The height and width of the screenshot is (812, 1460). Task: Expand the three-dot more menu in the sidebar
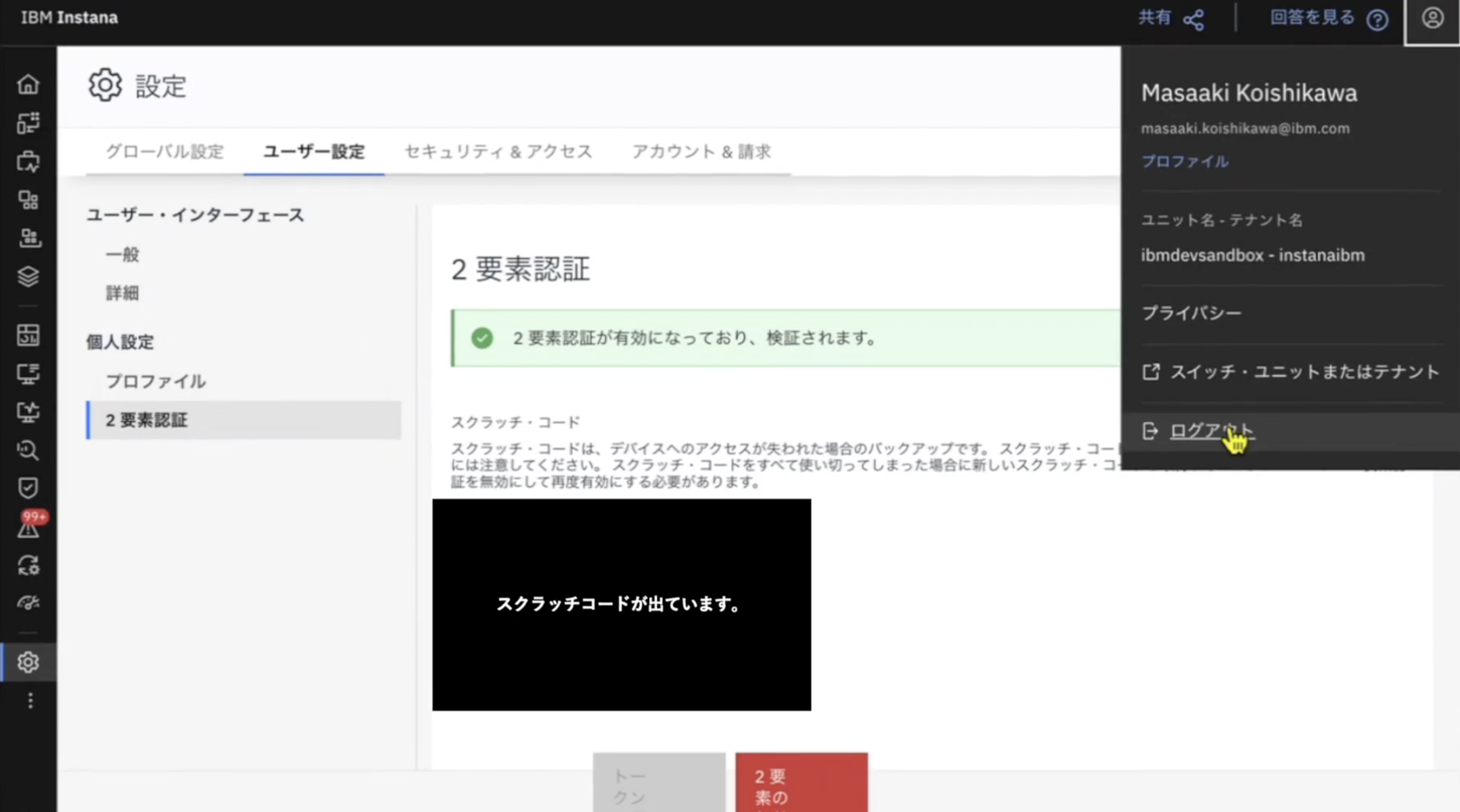pos(30,701)
